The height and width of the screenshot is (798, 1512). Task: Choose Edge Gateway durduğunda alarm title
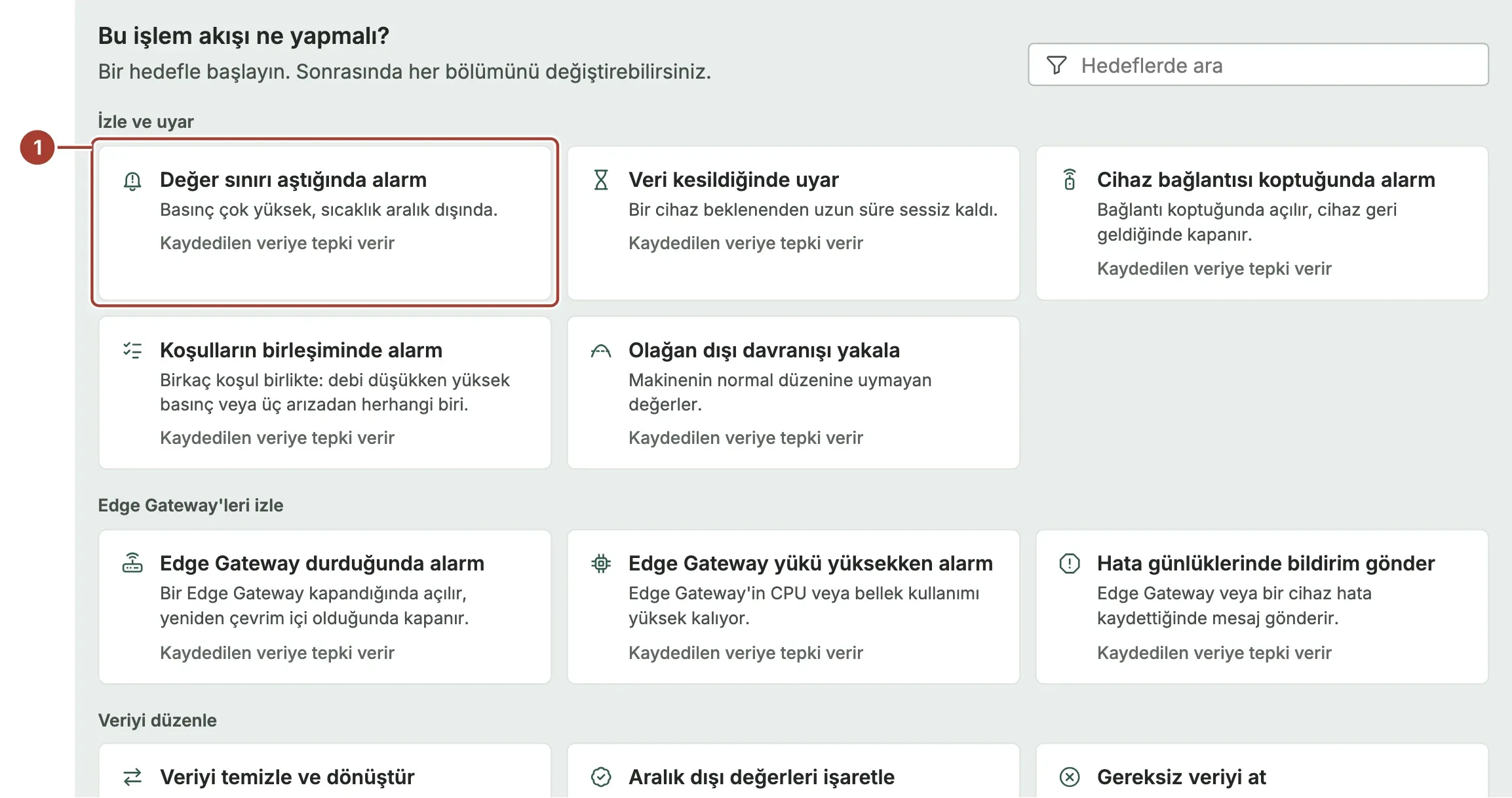pyautogui.click(x=322, y=563)
